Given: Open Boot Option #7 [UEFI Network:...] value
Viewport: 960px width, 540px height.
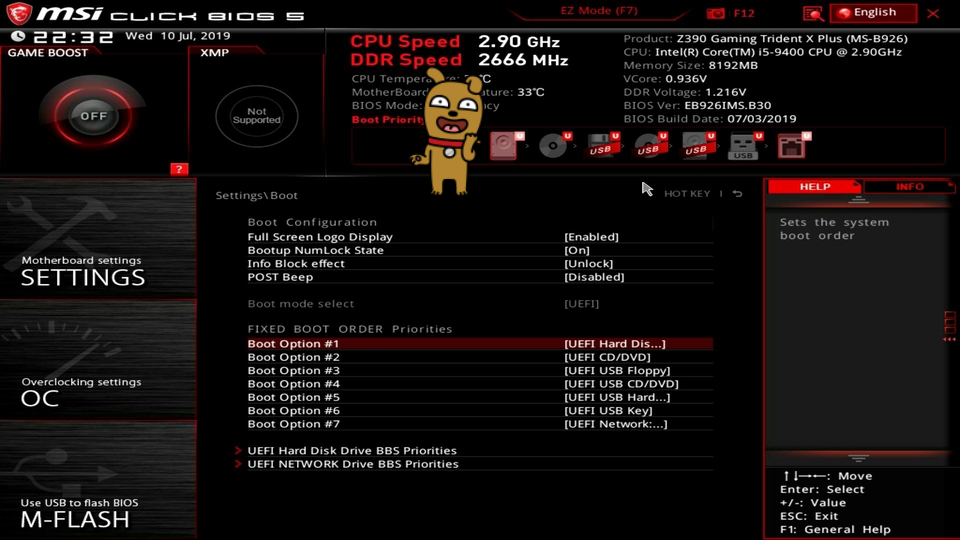Looking at the screenshot, I should click(616, 424).
